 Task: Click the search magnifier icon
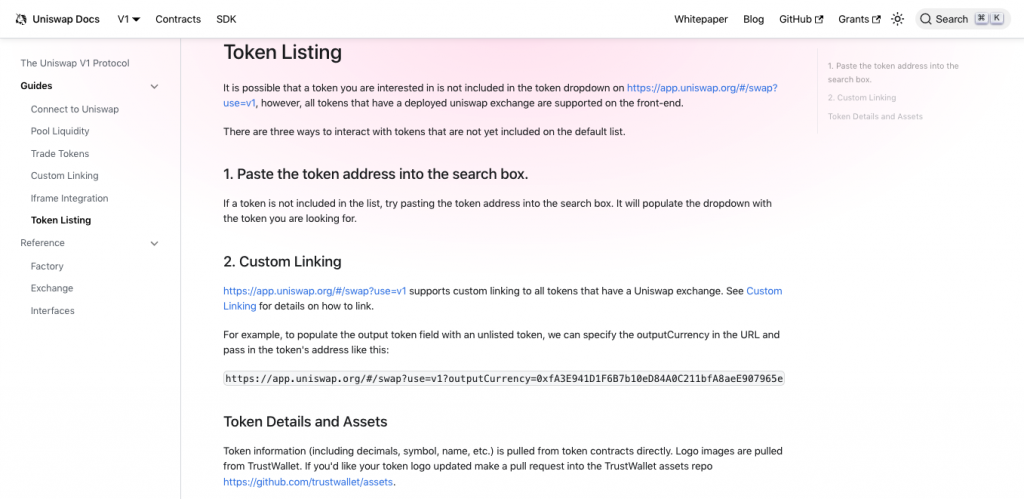click(925, 19)
